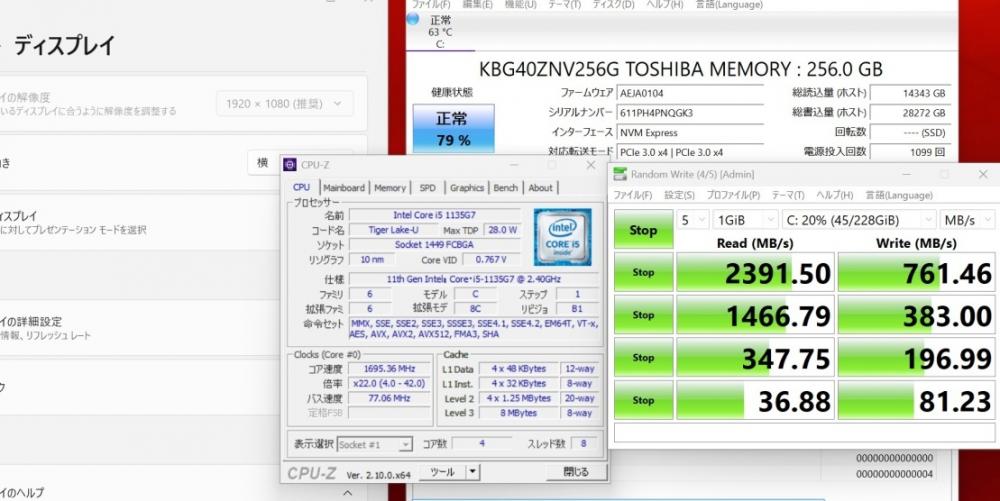Click the serial number field 611PH4PNQGK3
Screen dimensions: 1000x501
click(x=690, y=113)
